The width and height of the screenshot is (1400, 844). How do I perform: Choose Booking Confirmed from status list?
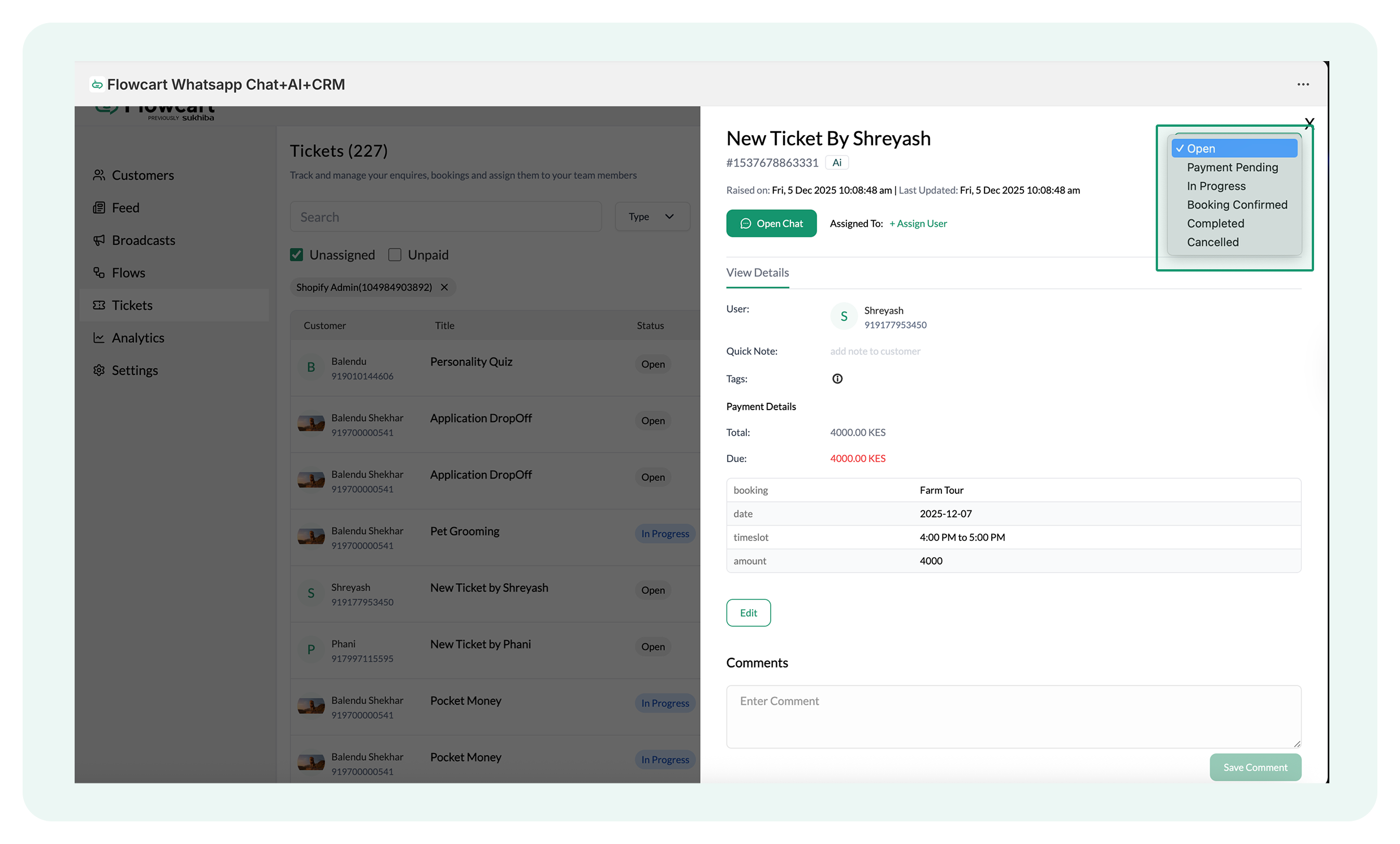click(x=1237, y=205)
